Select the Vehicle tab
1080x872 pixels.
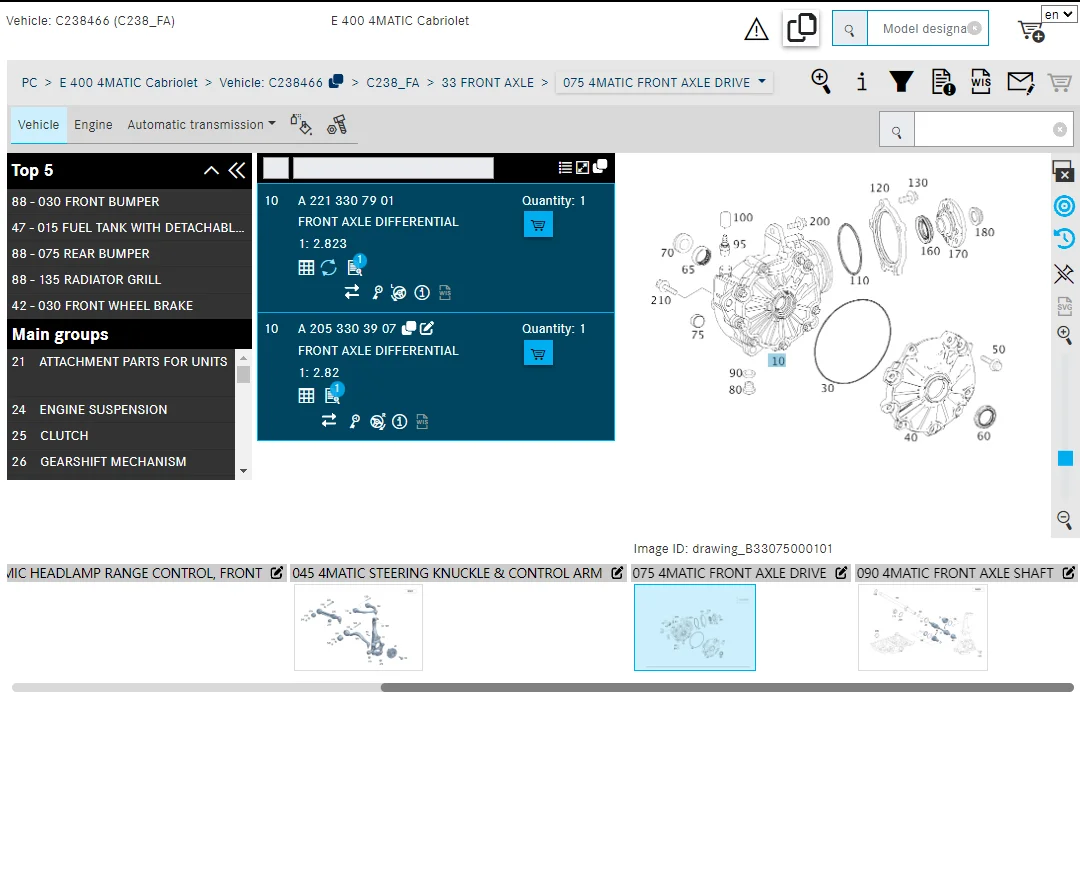(x=39, y=125)
